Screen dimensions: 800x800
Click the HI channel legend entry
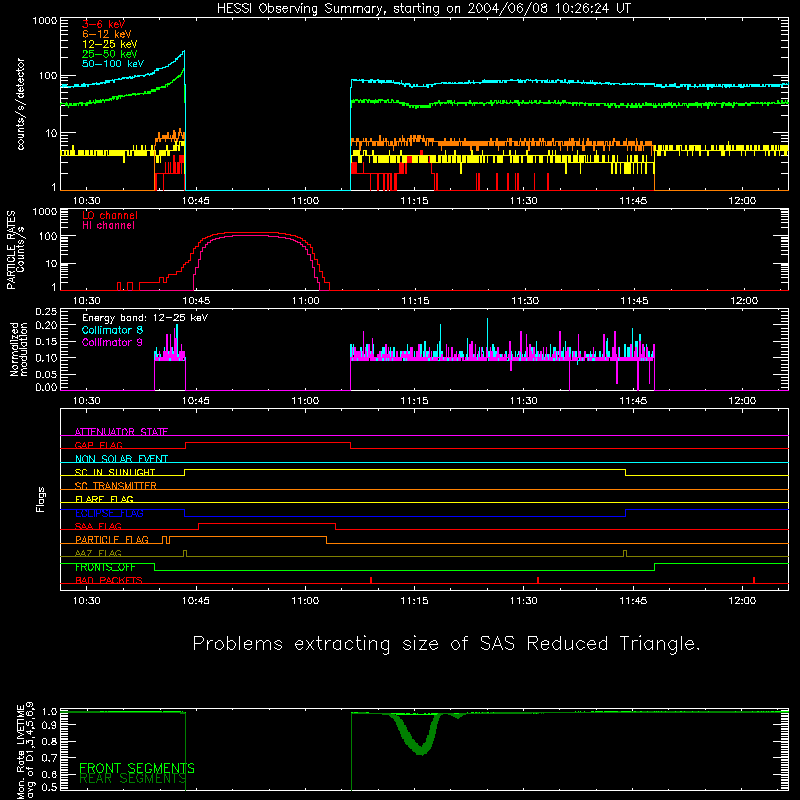(x=108, y=226)
